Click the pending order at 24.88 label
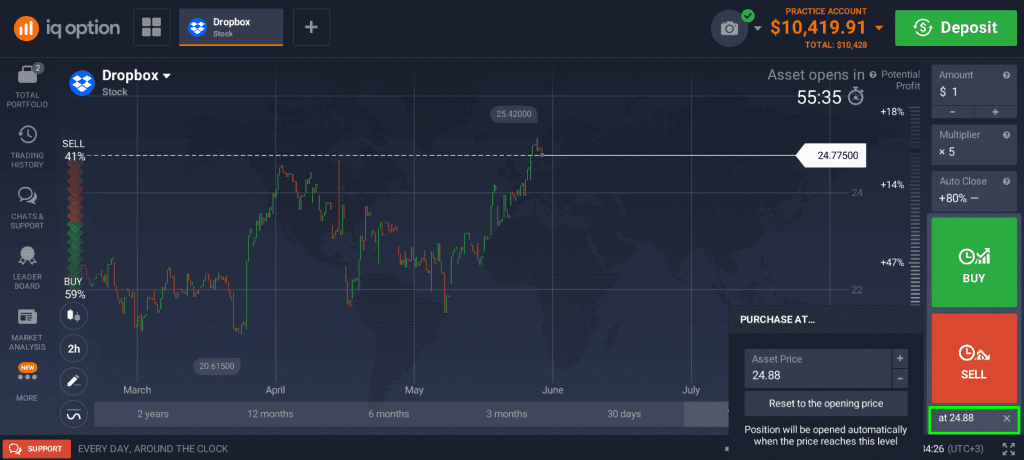 click(x=956, y=418)
